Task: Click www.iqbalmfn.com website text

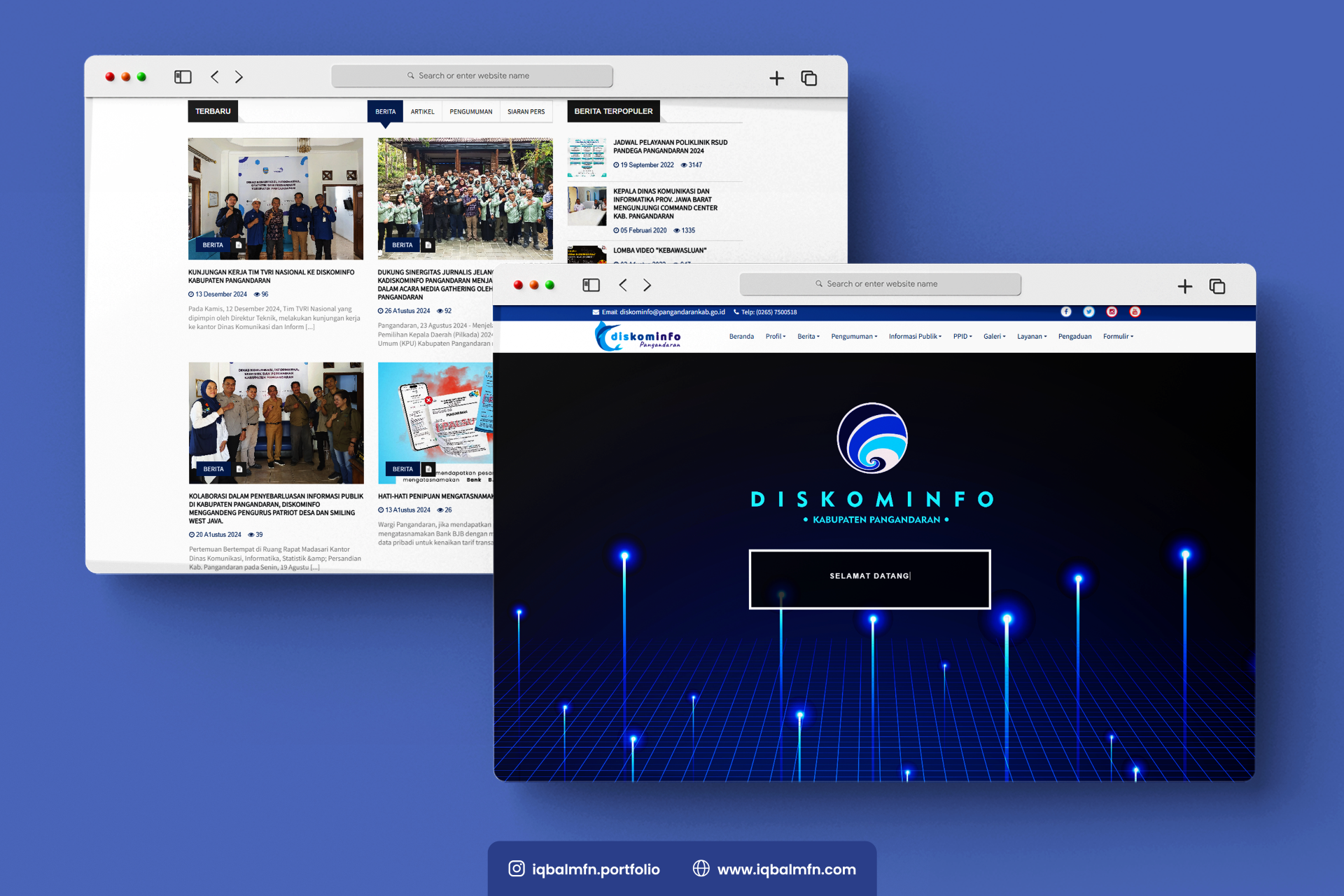Action: [786, 869]
